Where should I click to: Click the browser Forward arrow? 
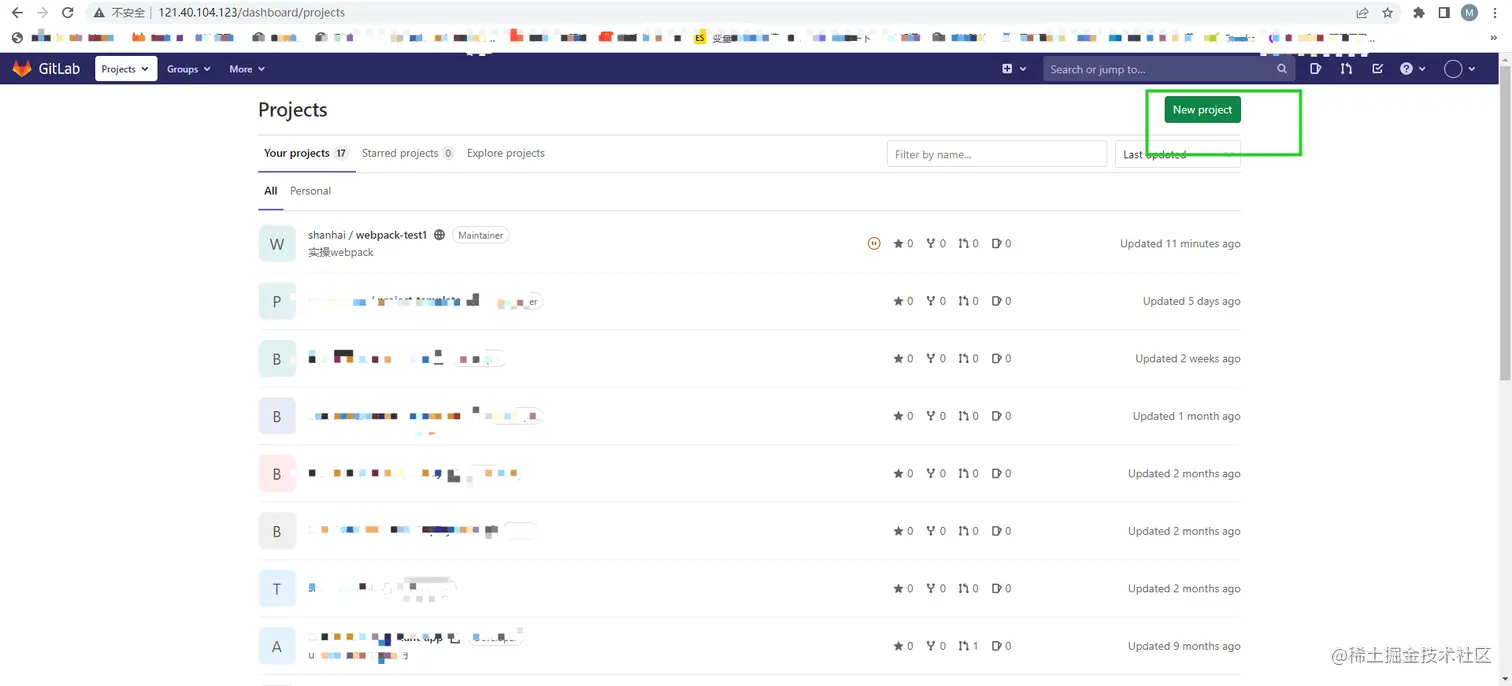42,13
